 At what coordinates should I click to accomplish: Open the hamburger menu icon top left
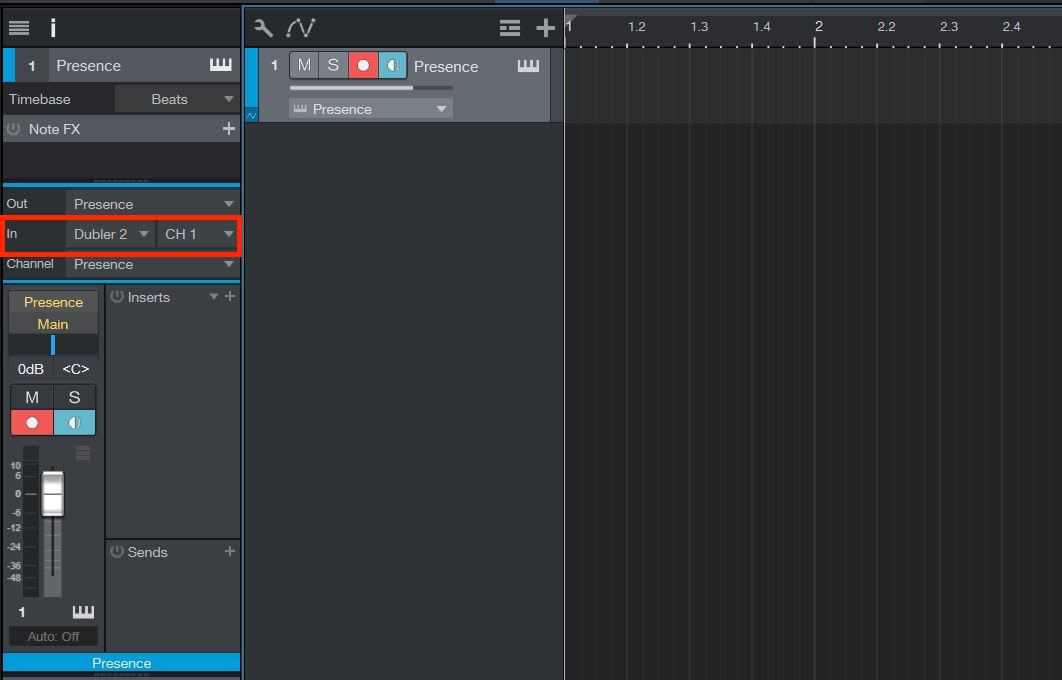click(18, 27)
